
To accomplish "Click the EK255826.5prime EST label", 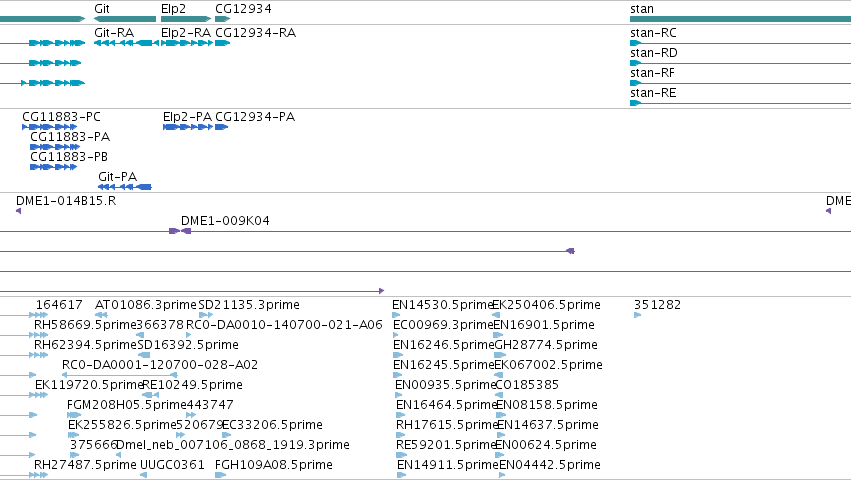I will coord(122,425).
